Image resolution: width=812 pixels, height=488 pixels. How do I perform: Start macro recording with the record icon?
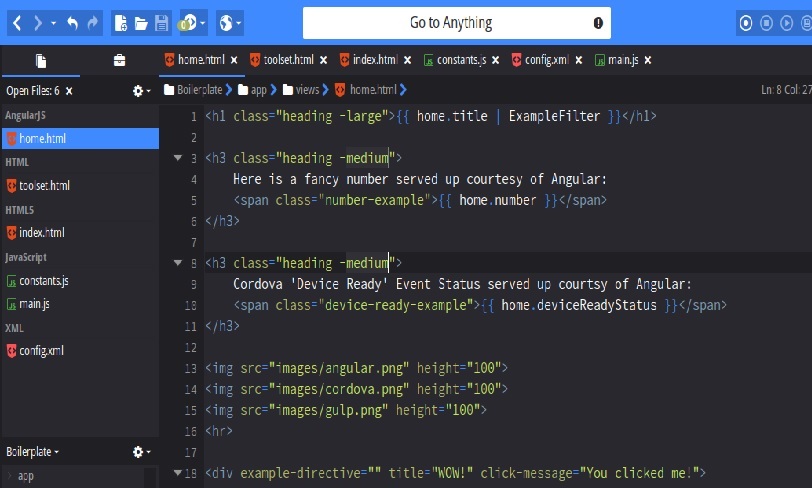[x=746, y=22]
